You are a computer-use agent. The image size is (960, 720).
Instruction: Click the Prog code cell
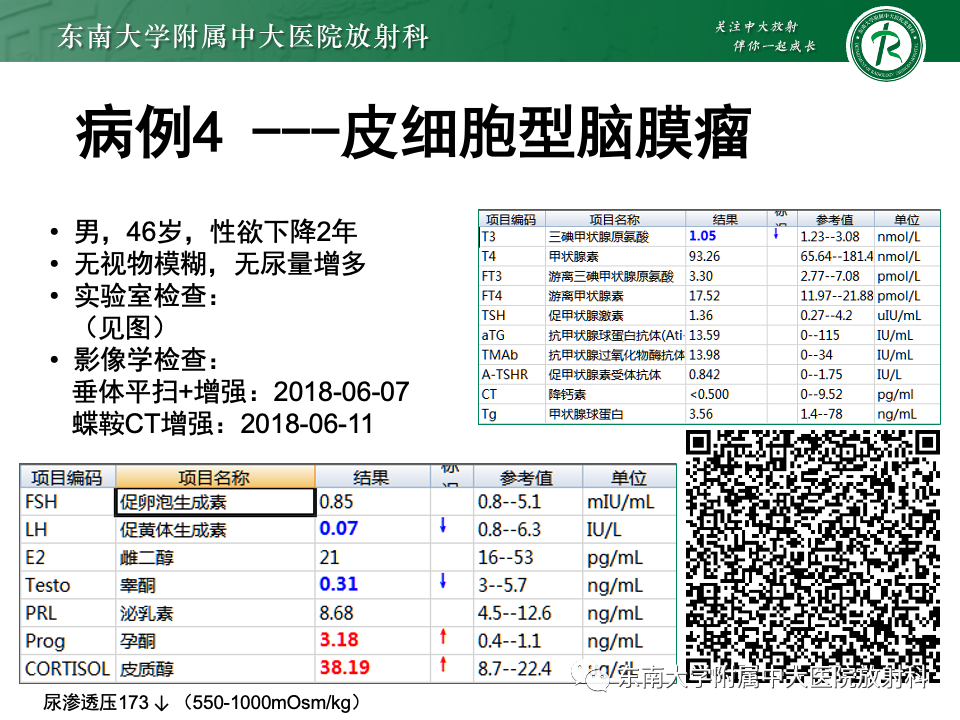click(67, 641)
